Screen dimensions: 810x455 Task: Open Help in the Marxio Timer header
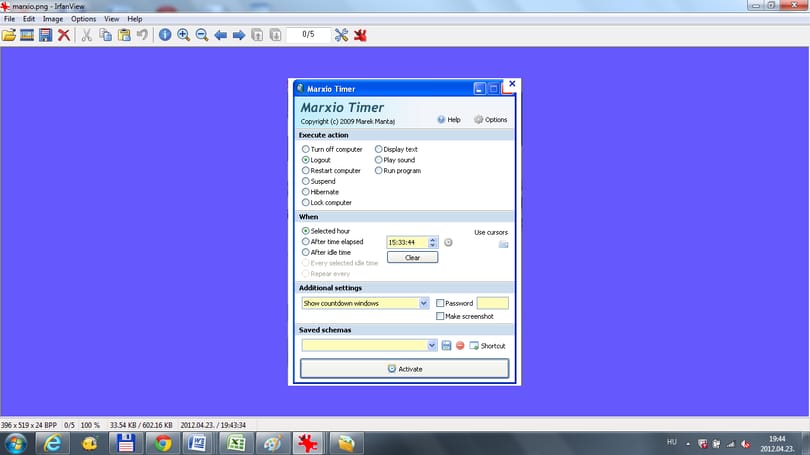[448, 119]
